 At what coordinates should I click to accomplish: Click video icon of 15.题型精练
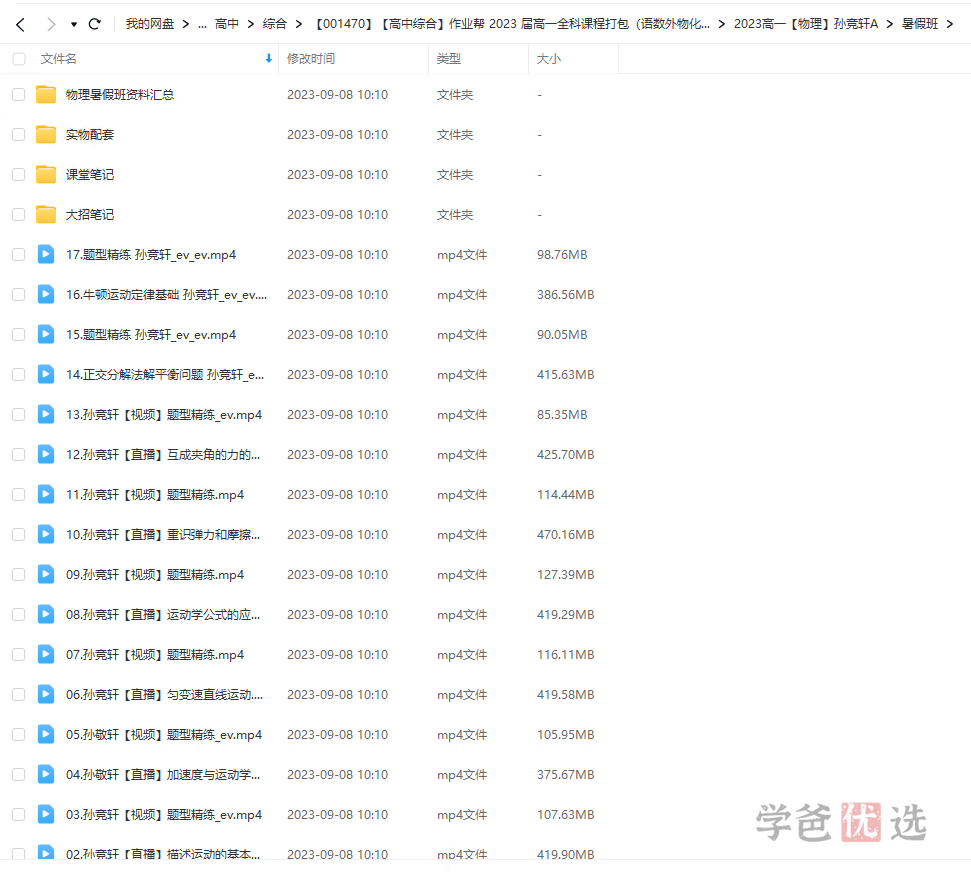click(46, 334)
